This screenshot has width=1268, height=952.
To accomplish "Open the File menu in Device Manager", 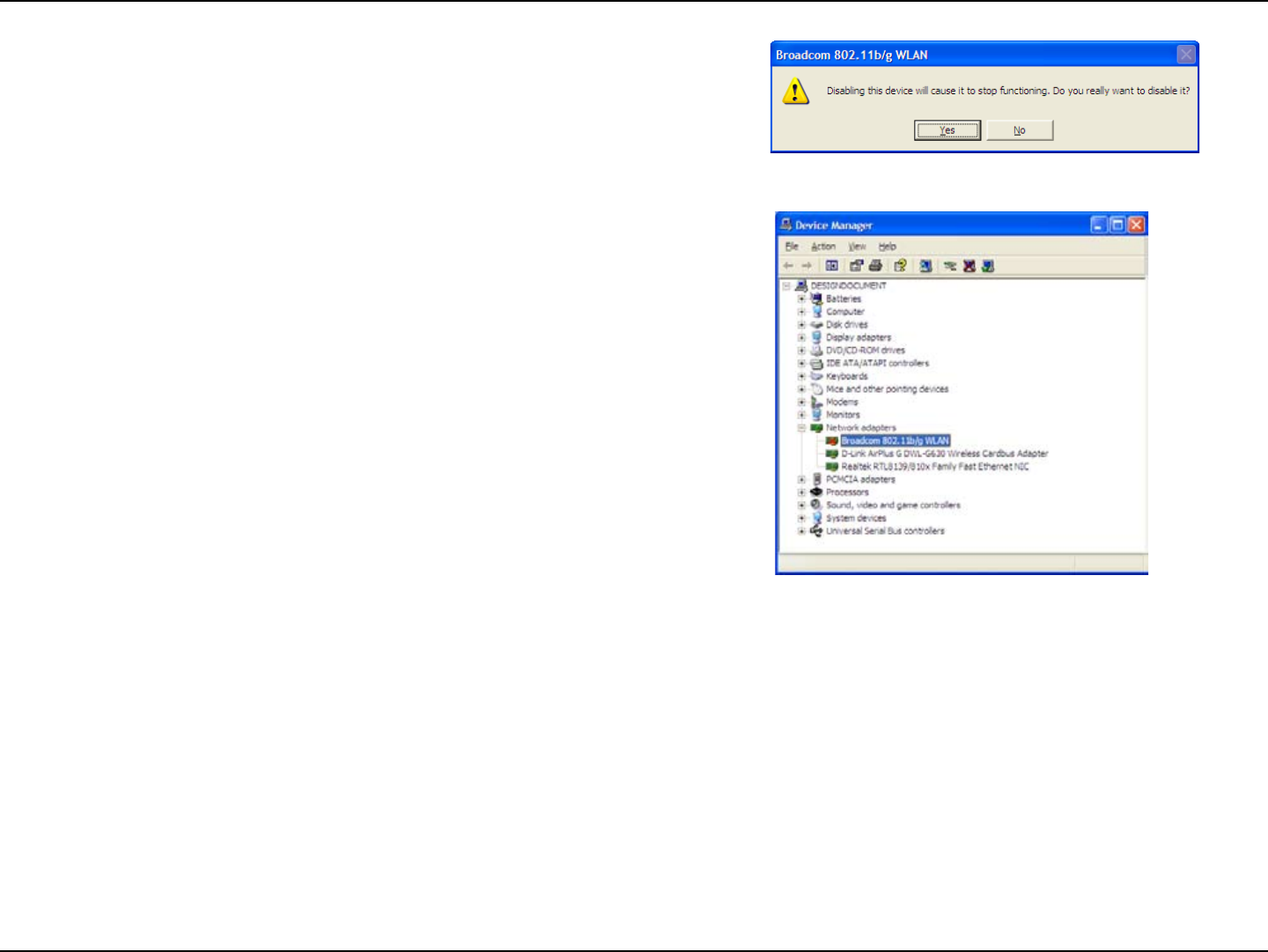I will coord(792,247).
